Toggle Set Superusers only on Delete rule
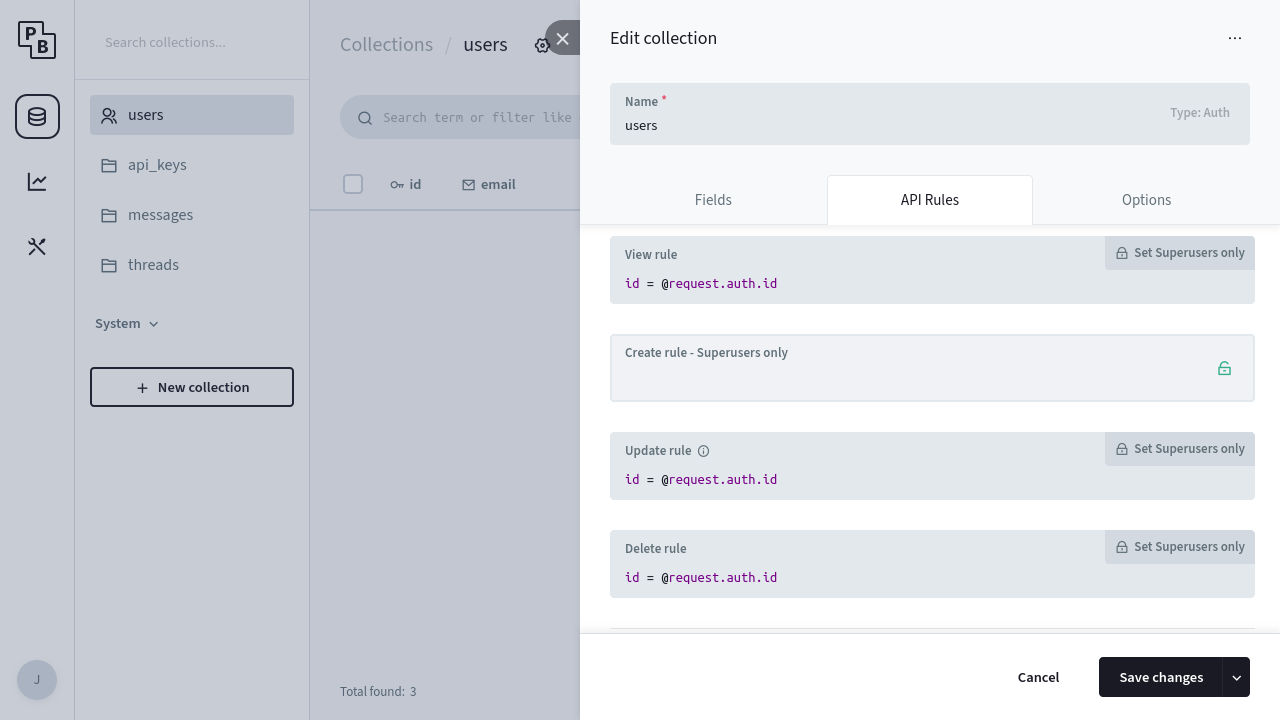This screenshot has width=1280, height=720. [1179, 546]
